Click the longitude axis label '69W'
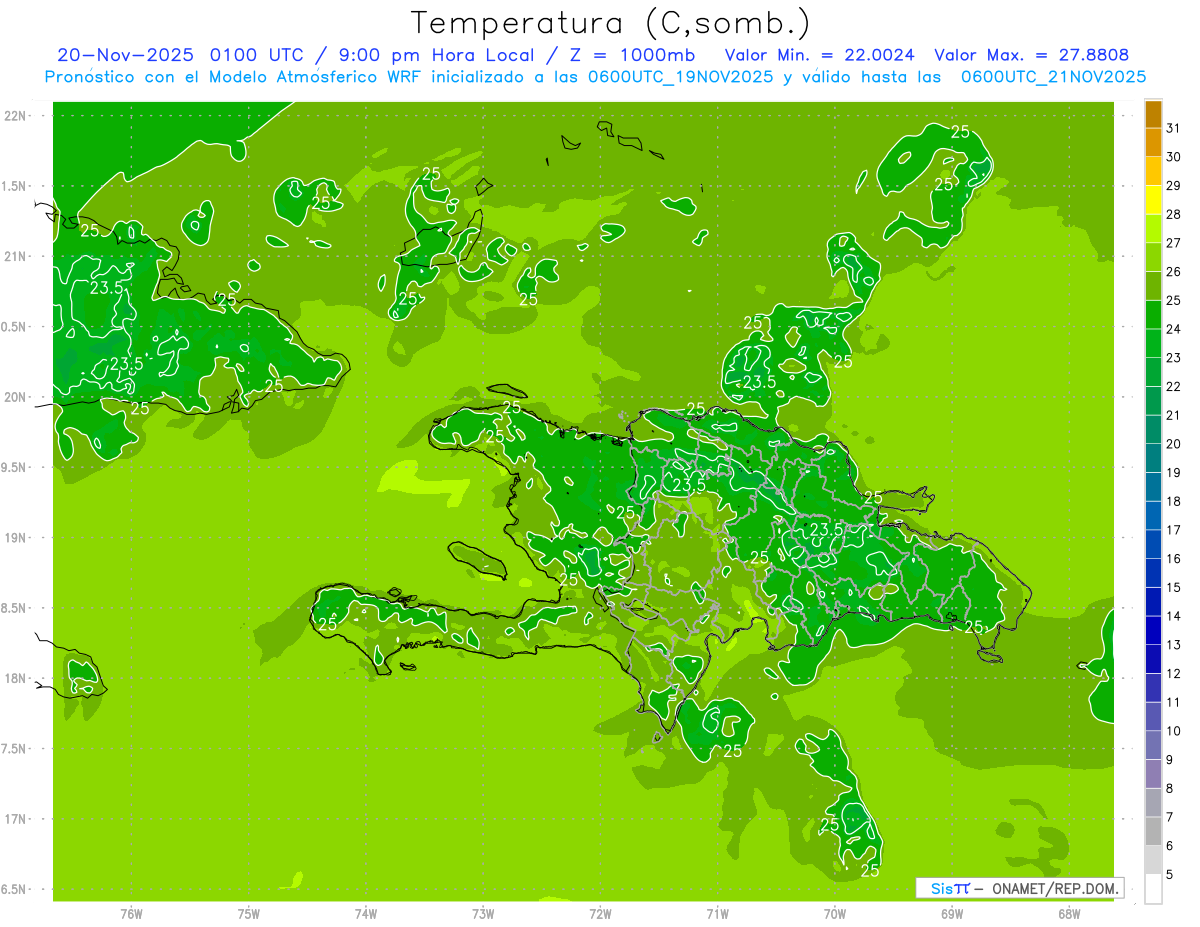Screen dimensions: 1200x927 952,913
